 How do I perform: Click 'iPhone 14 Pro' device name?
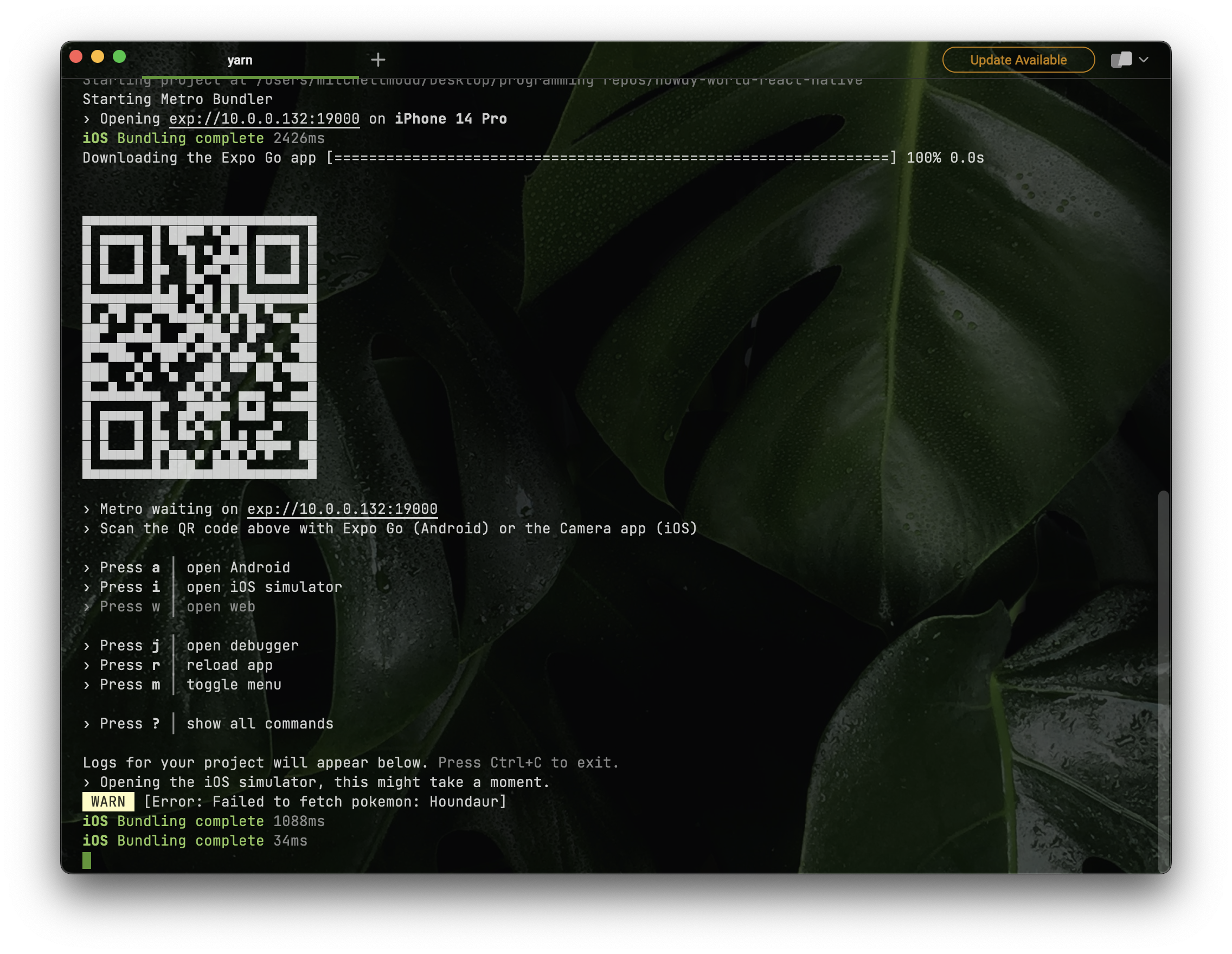point(451,119)
